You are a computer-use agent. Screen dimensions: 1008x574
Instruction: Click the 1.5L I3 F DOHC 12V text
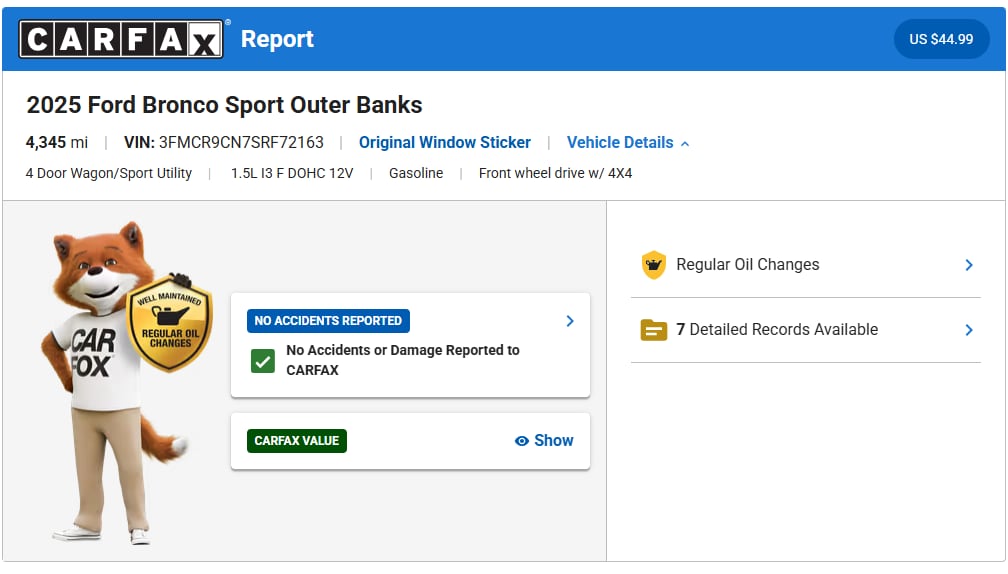pyautogui.click(x=292, y=173)
